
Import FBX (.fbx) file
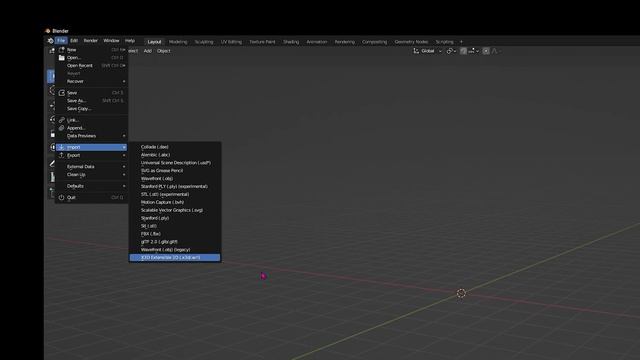[175, 234]
